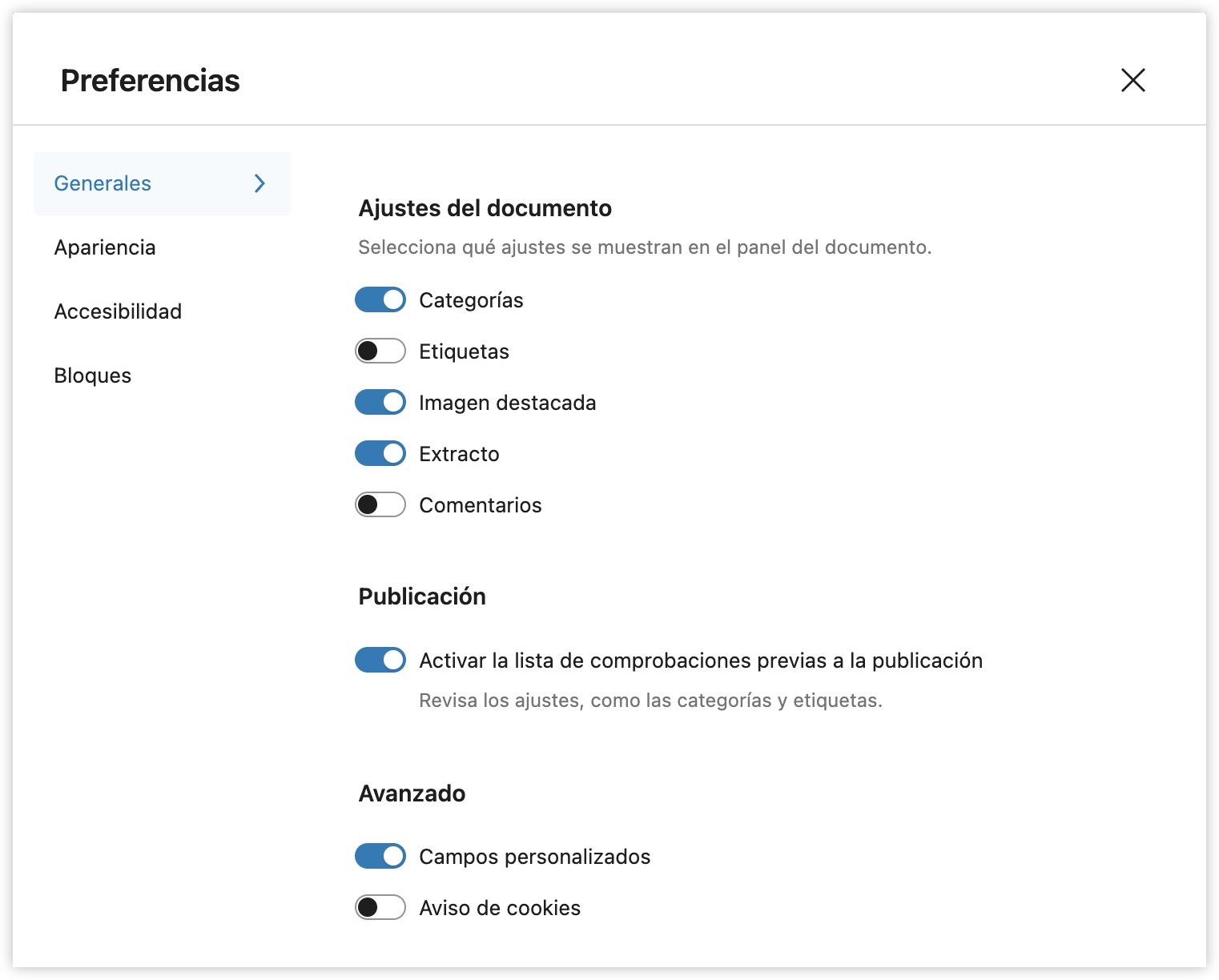Click the chevron arrow next to Generales

pyautogui.click(x=259, y=183)
